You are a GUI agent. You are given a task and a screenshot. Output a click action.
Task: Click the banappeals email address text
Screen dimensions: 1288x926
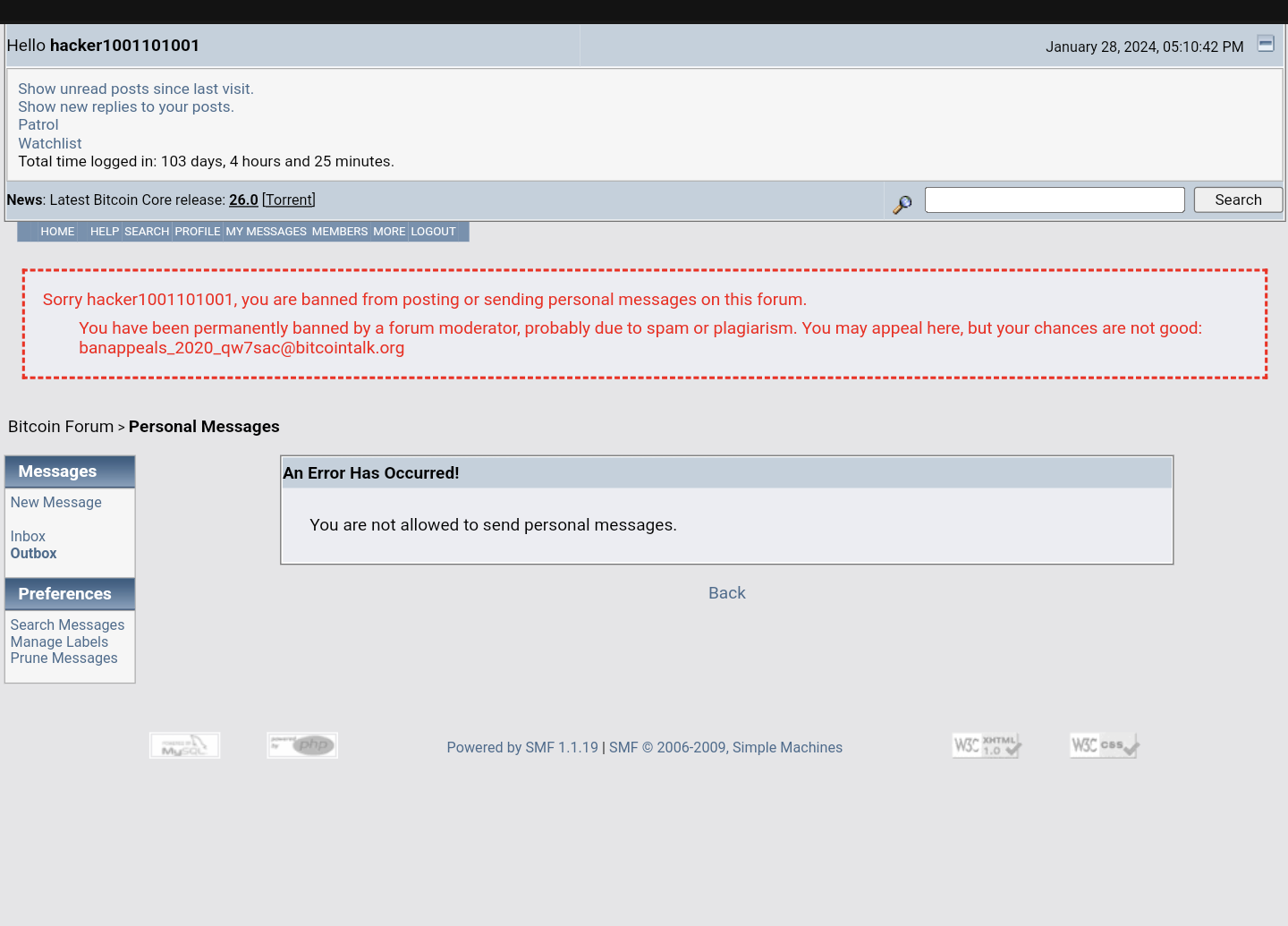click(x=241, y=348)
